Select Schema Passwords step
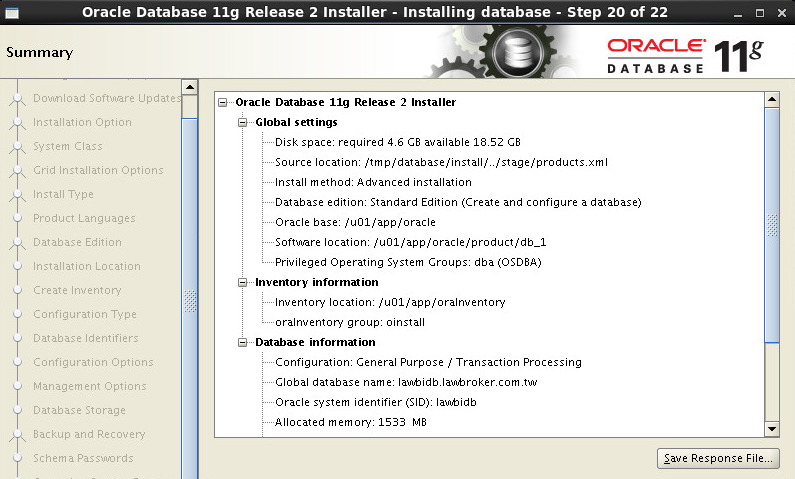795x479 pixels. point(83,458)
